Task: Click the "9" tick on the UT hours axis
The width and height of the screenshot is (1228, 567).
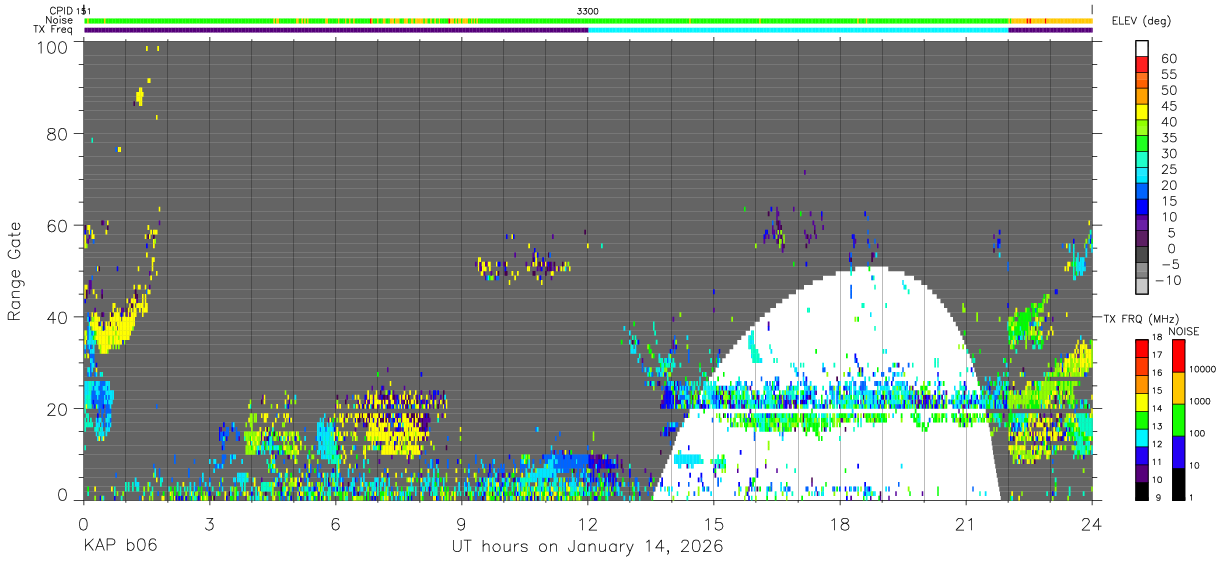Action: (x=461, y=523)
